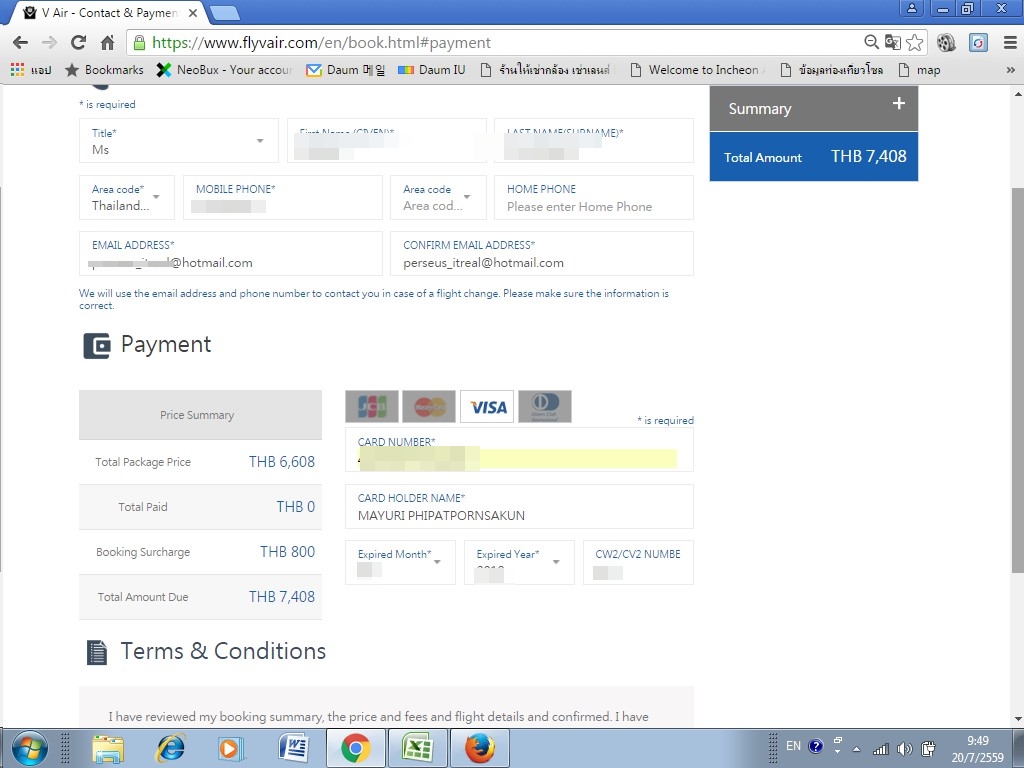Image resolution: width=1024 pixels, height=768 pixels.
Task: Pick the VISA card type
Action: point(487,406)
